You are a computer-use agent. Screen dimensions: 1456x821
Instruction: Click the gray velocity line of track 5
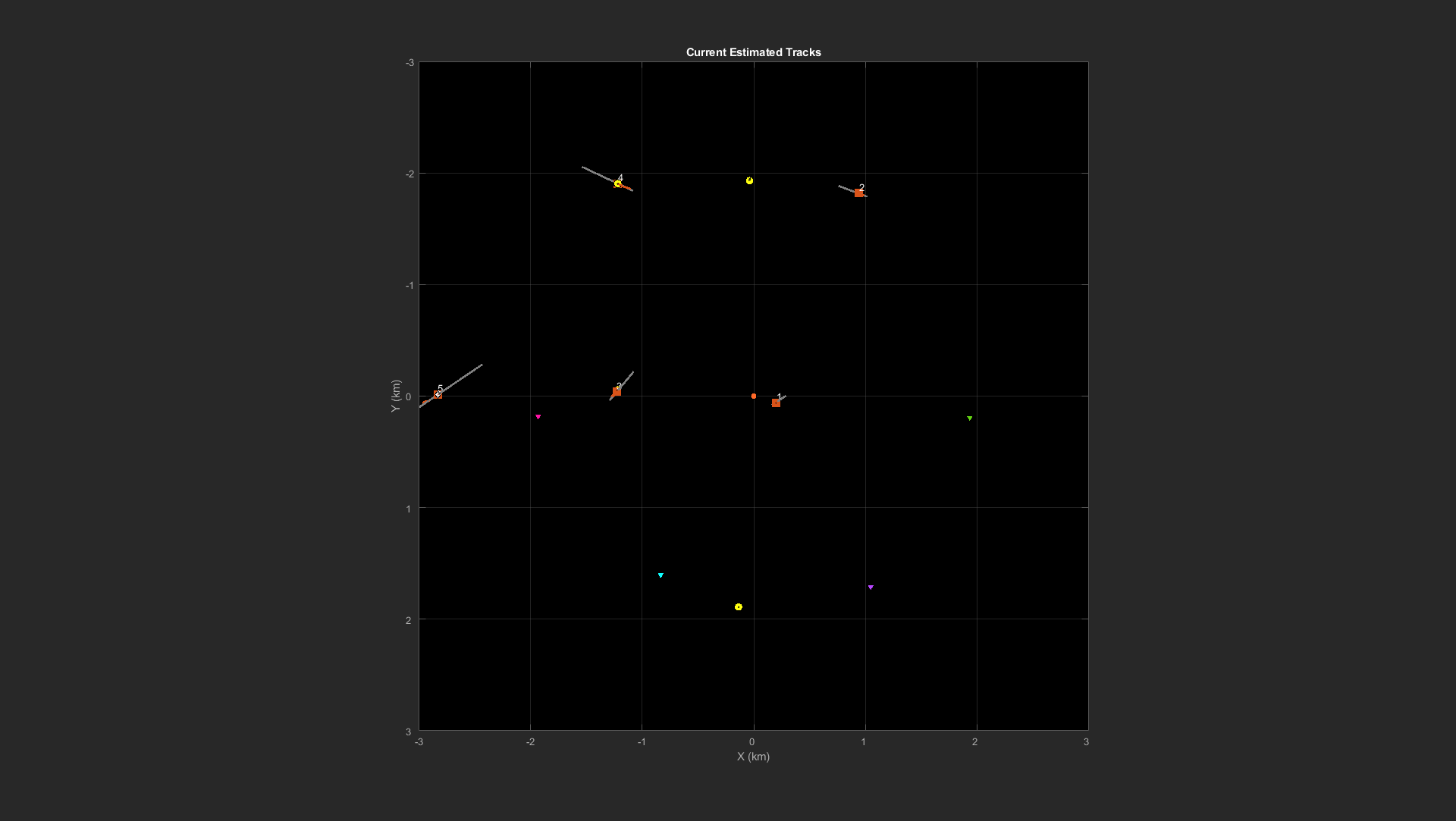[463, 378]
